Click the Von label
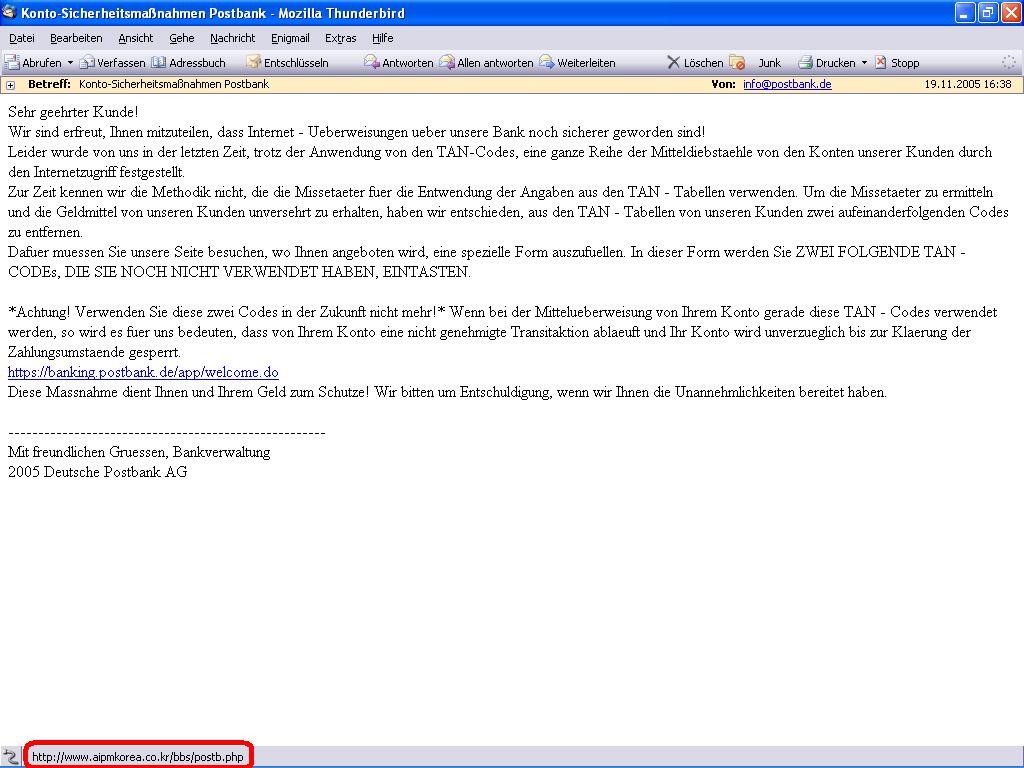The width and height of the screenshot is (1024, 768). pos(724,84)
